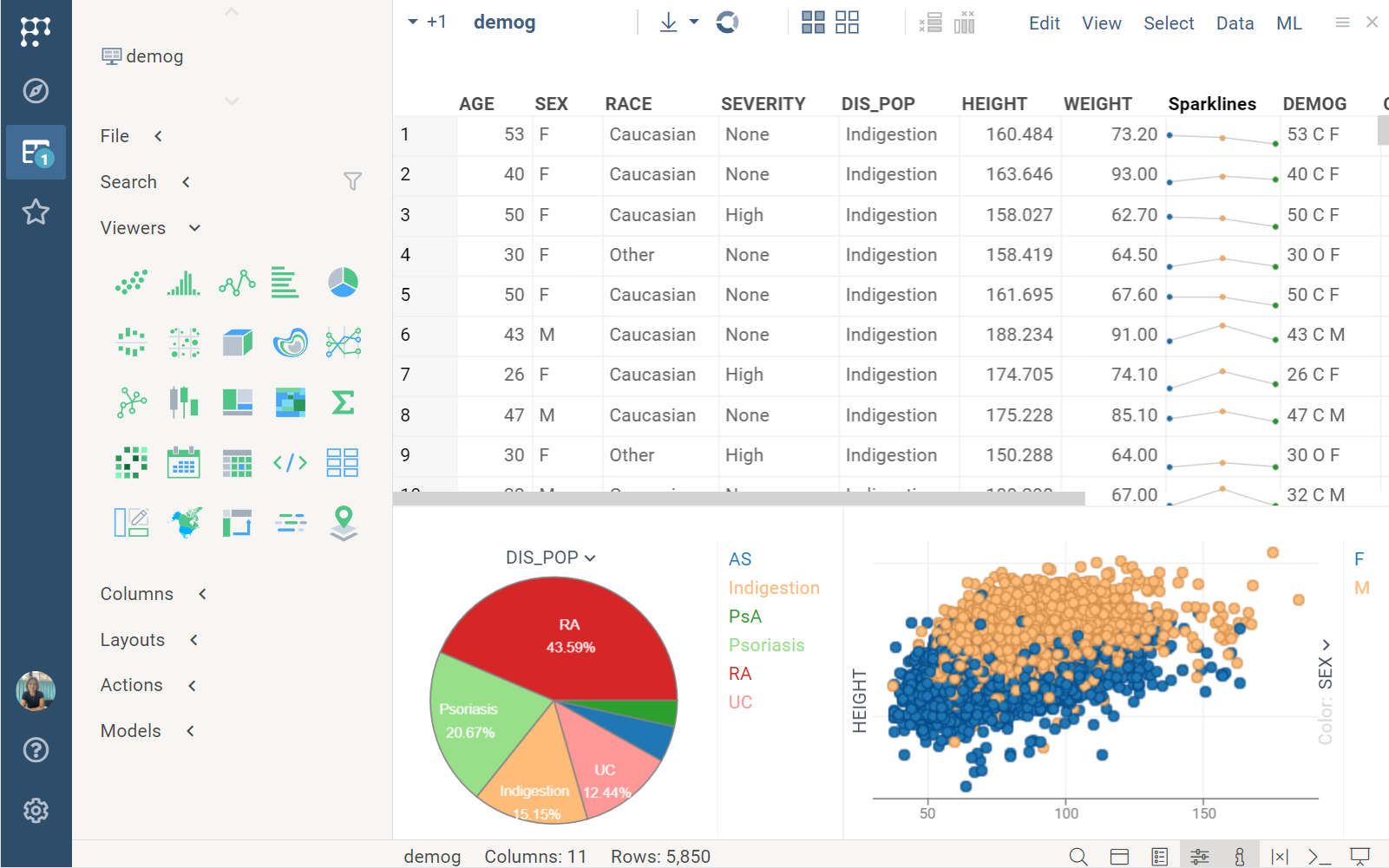1389x868 pixels.
Task: Insert a line chart viewer
Action: point(237,283)
